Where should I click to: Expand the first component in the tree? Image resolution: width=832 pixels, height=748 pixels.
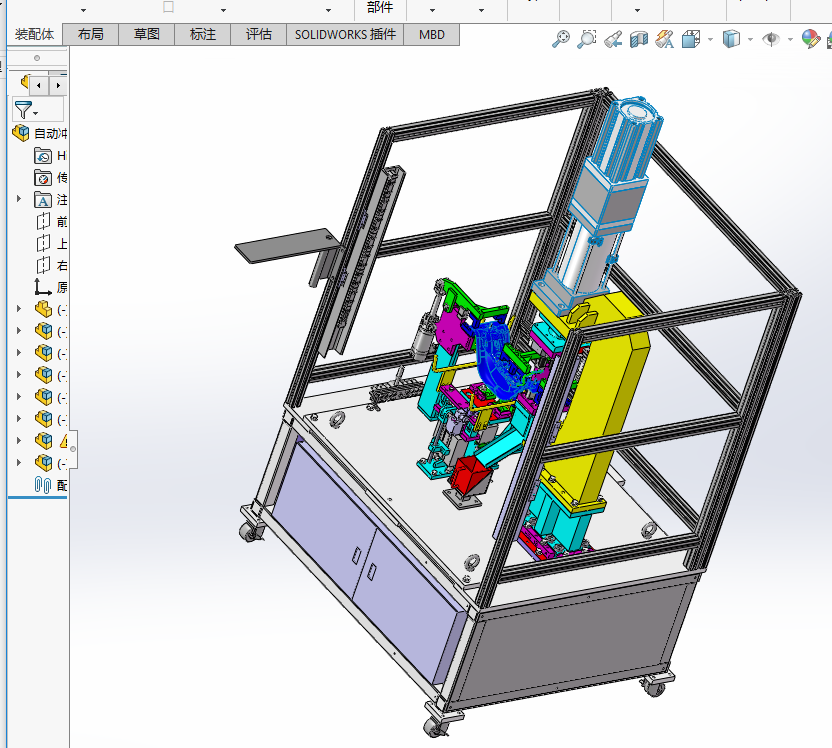pyautogui.click(x=19, y=309)
